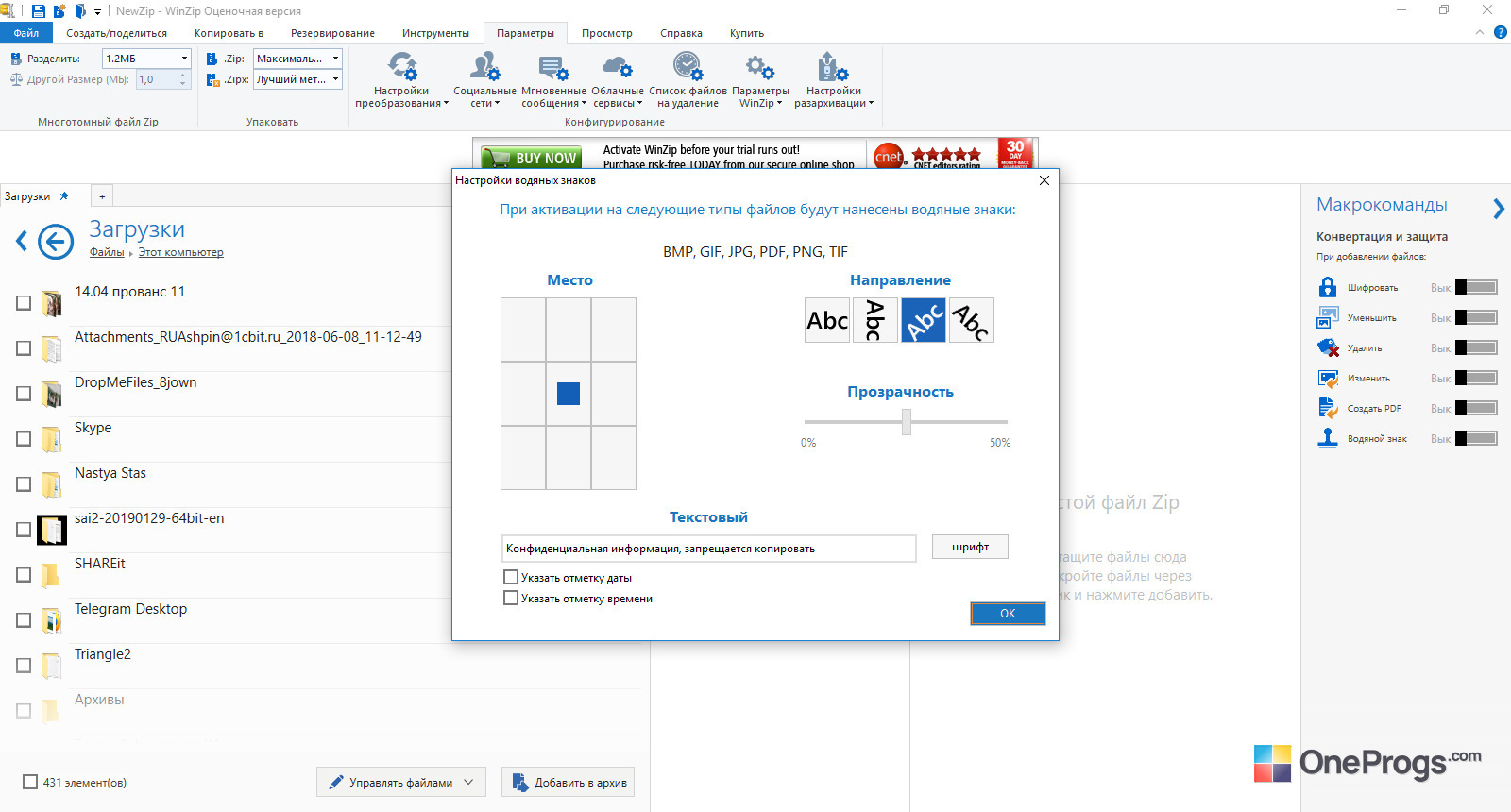
Task: Open the .Zipx compression method dropdown
Action: 335,79
